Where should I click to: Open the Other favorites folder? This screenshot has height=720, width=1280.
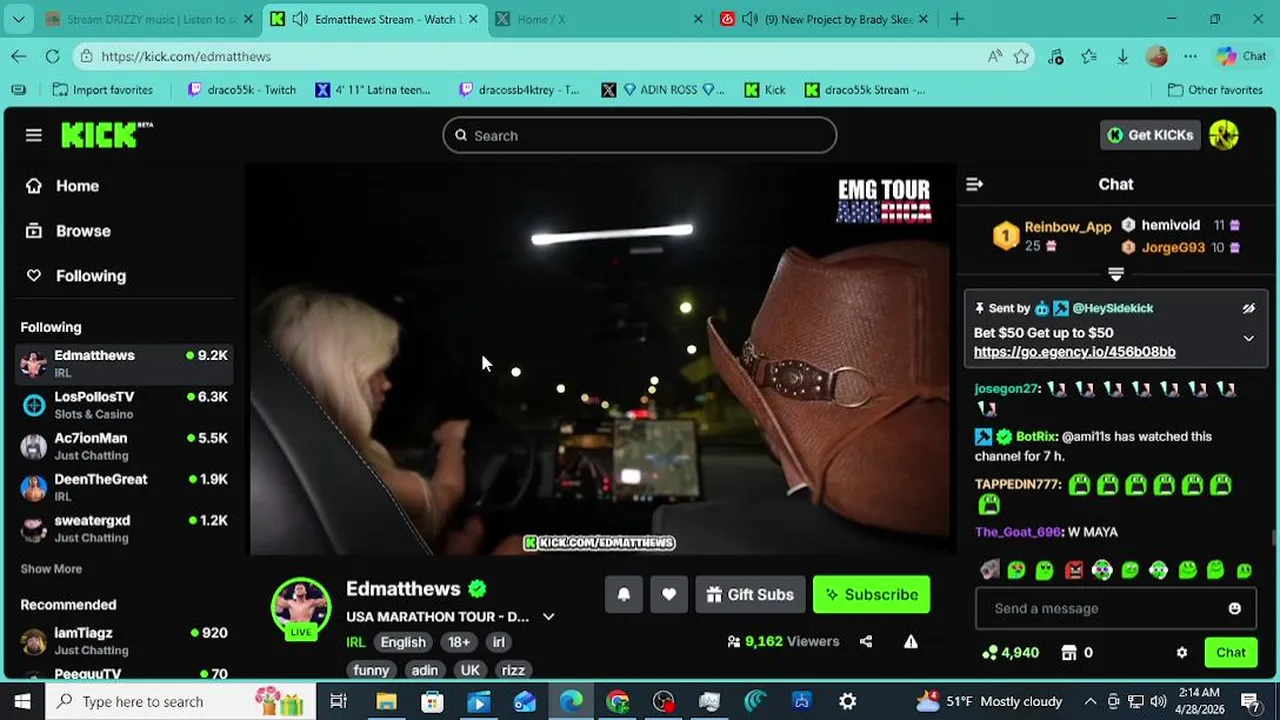click(1215, 90)
